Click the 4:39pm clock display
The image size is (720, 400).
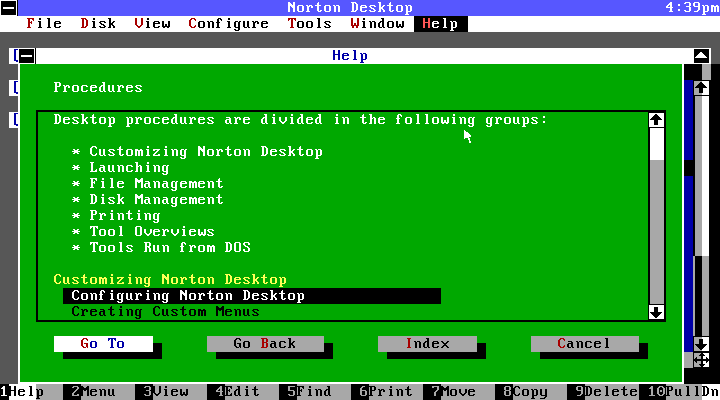coord(692,8)
